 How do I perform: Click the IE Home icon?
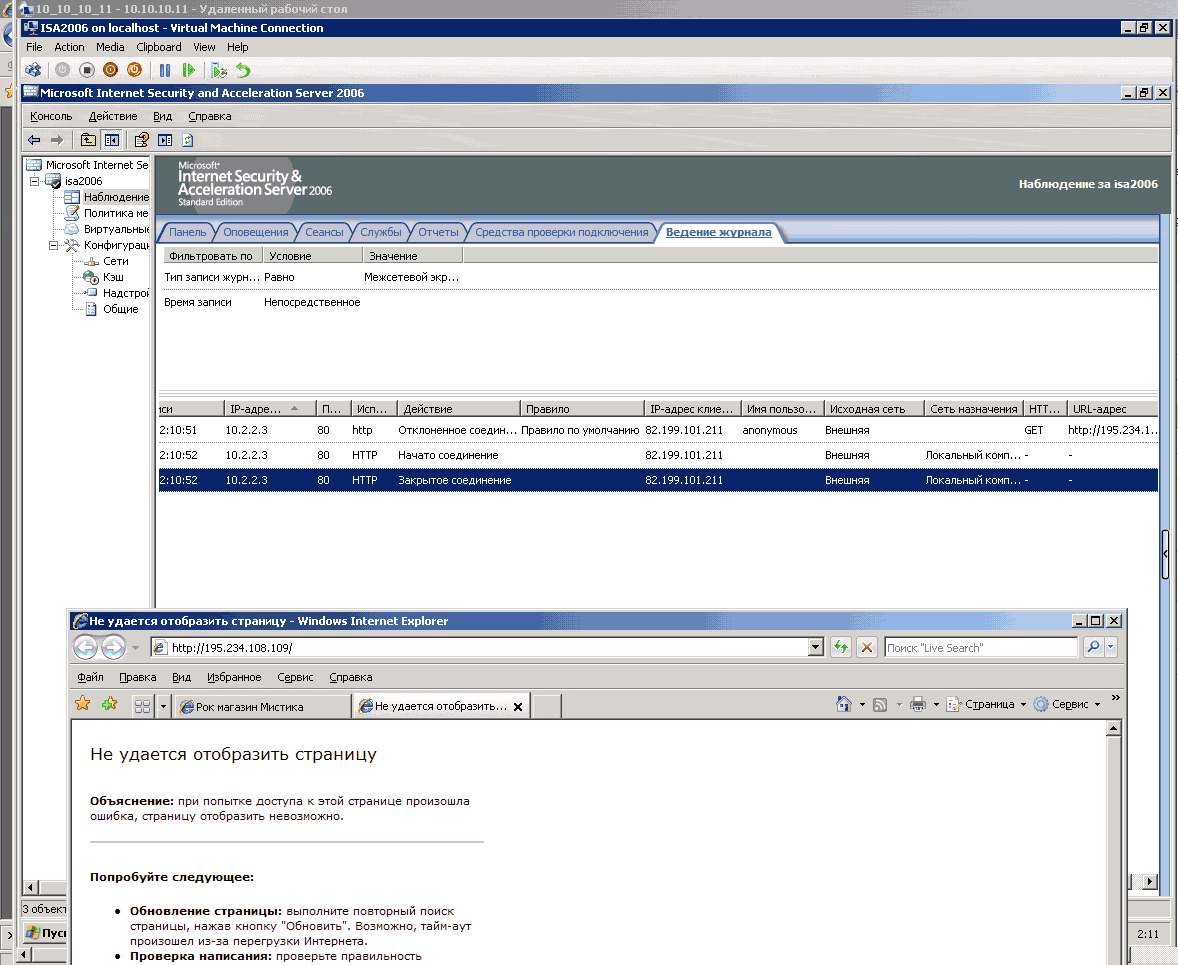(x=844, y=704)
